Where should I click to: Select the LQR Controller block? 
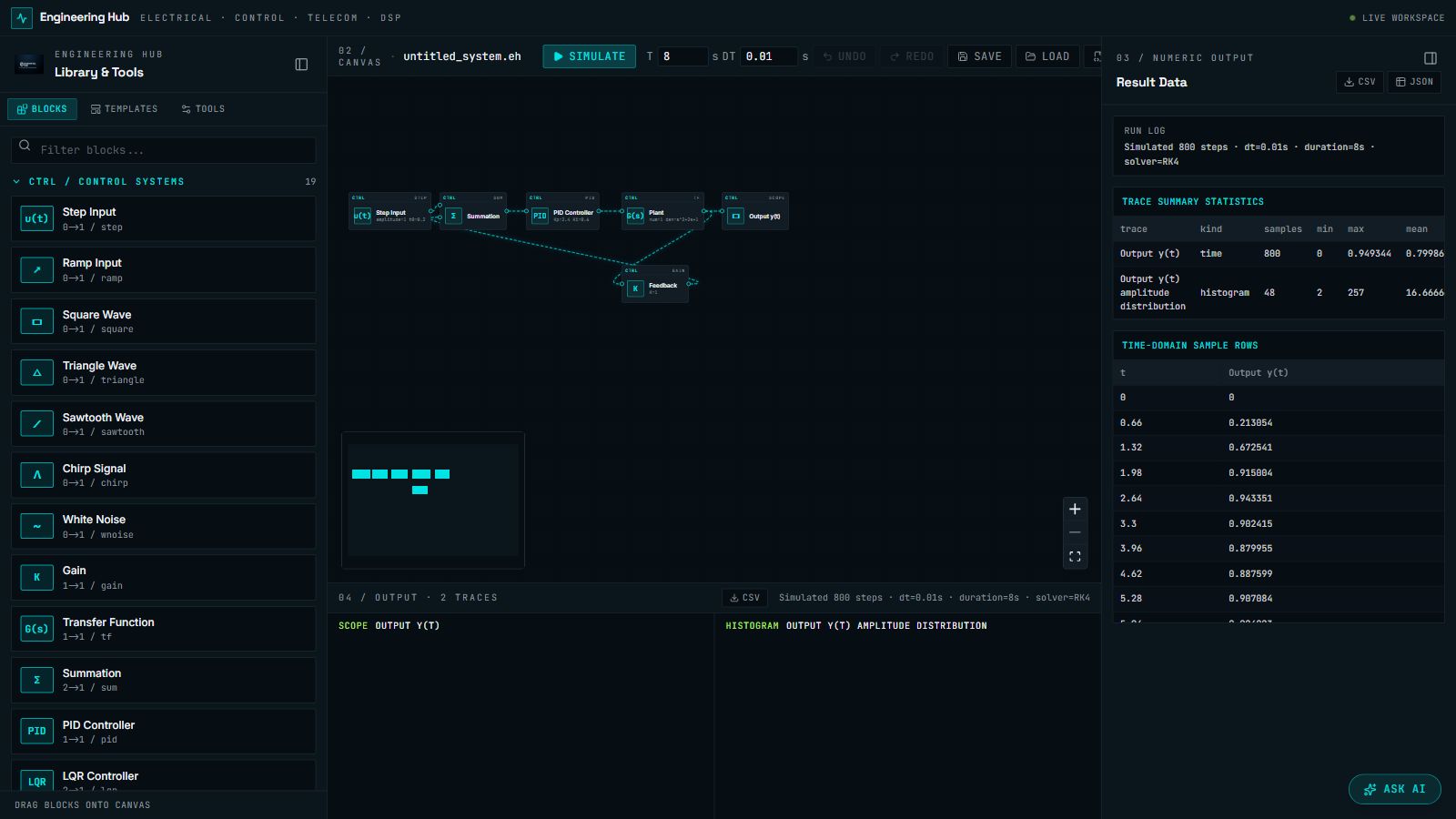(164, 776)
